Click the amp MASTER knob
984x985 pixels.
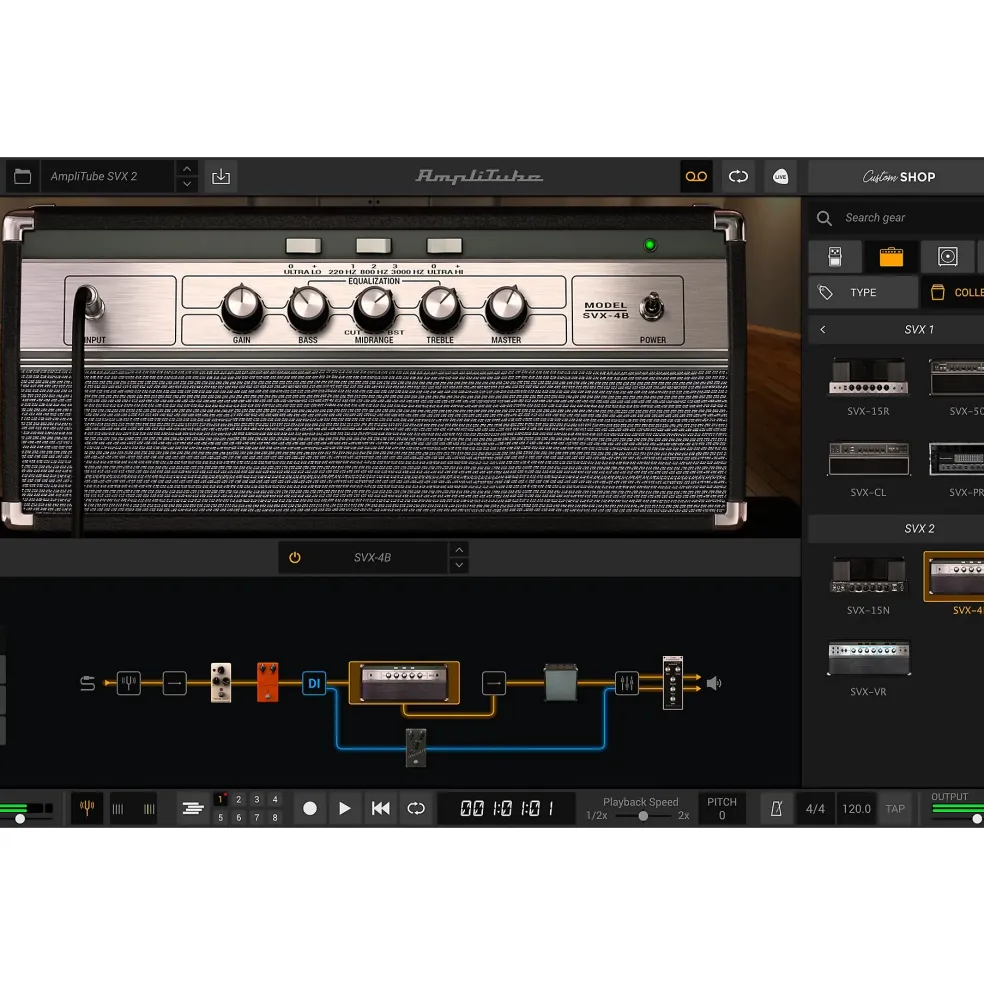[506, 307]
